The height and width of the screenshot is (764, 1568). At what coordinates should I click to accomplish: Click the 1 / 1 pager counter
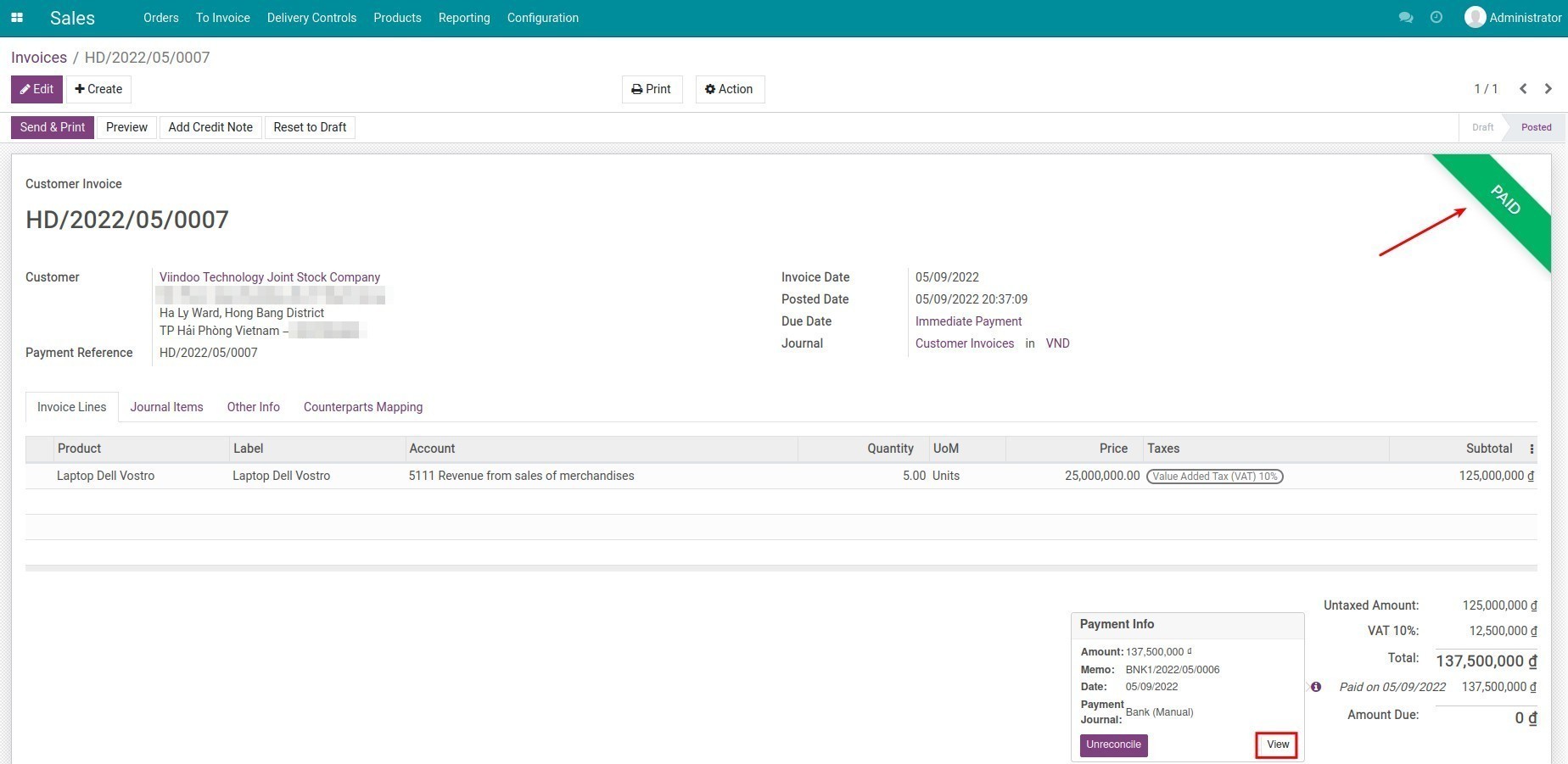tap(1486, 89)
